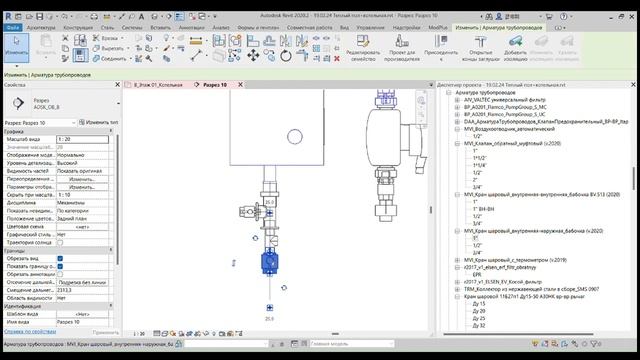
Task: Open the Файл (File) menu tab
Action: [x=13, y=28]
